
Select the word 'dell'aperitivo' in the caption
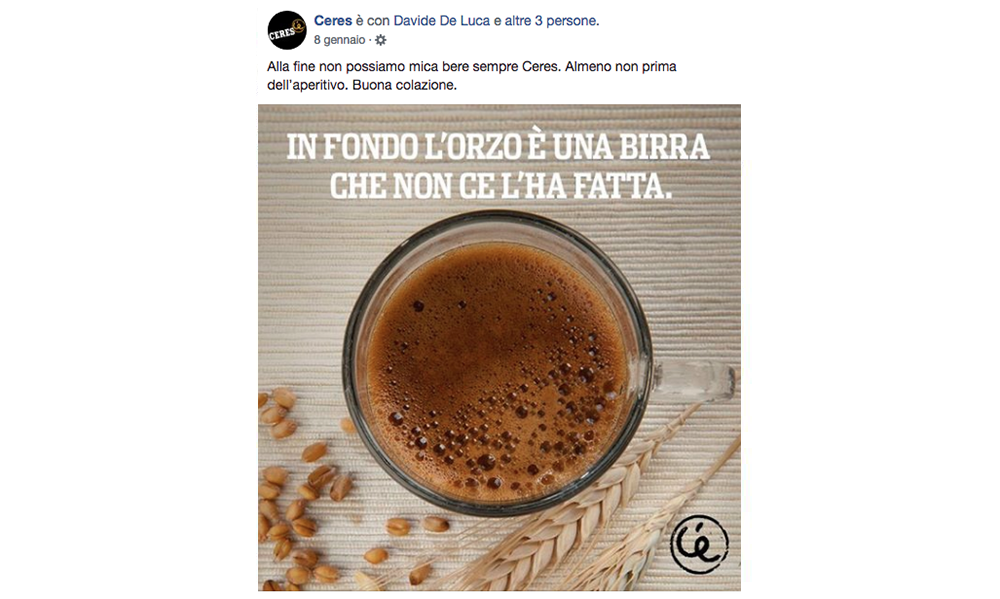tap(307, 85)
